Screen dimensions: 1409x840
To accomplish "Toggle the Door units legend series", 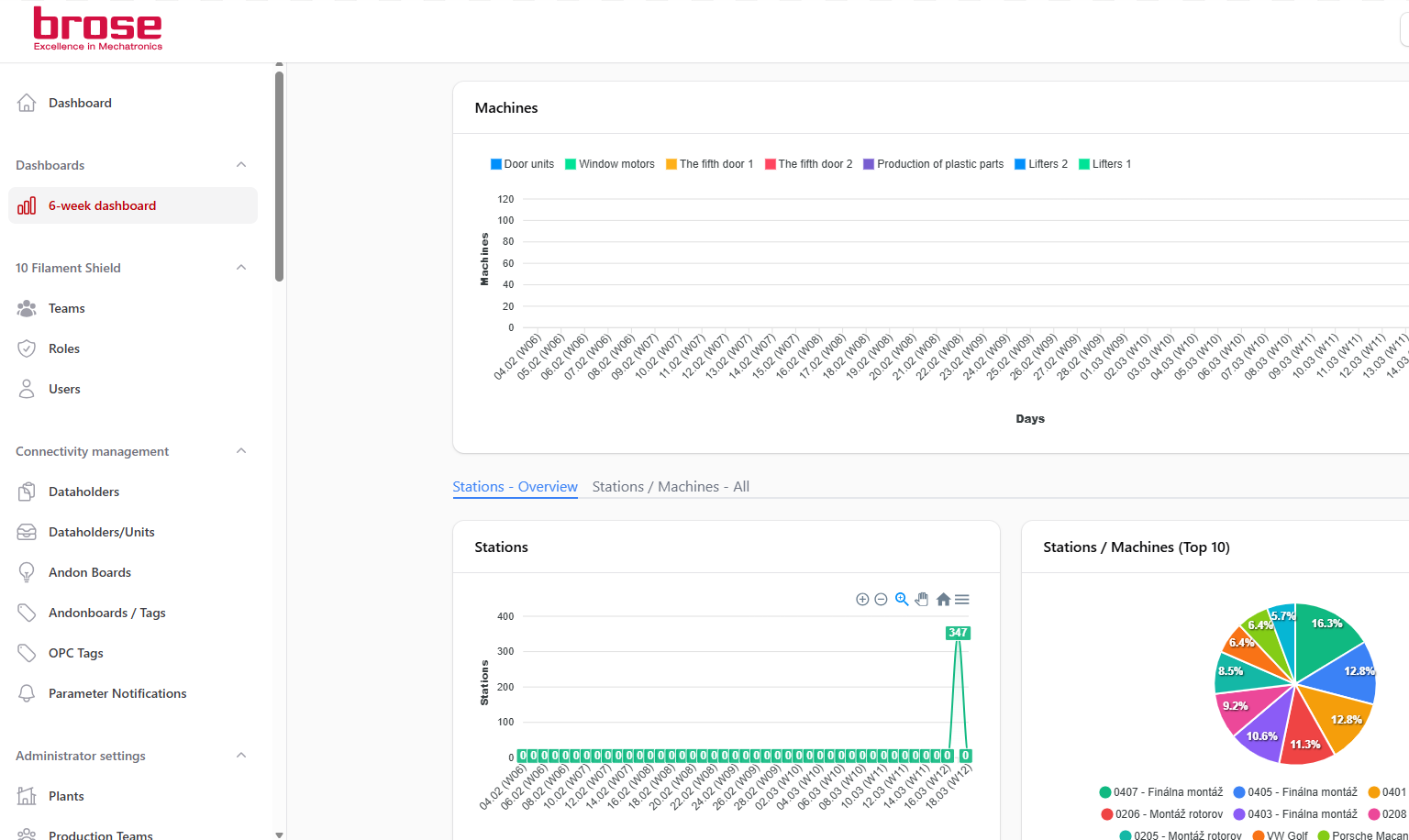I will pyautogui.click(x=522, y=164).
